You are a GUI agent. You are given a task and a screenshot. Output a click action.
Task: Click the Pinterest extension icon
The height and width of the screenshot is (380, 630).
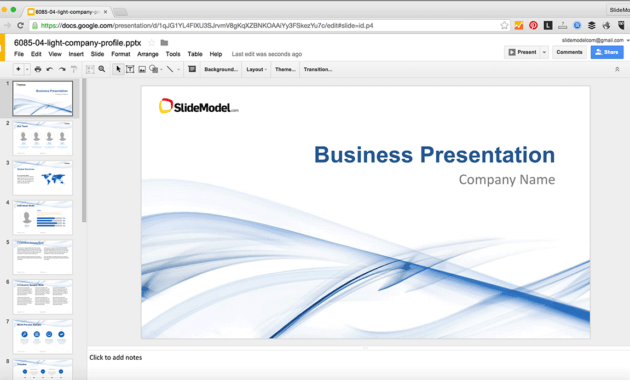click(x=533, y=25)
